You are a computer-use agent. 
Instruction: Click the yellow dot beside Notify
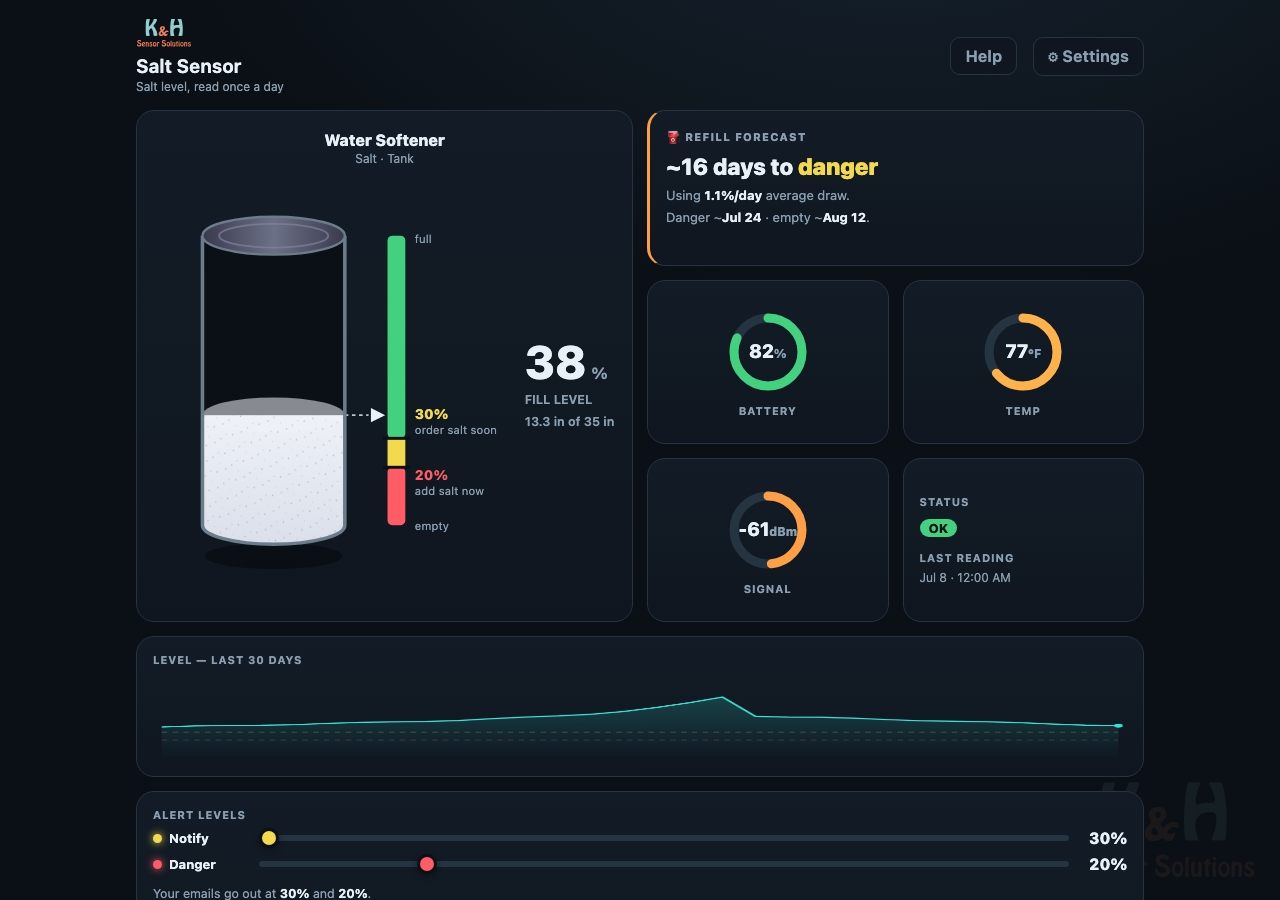[157, 839]
